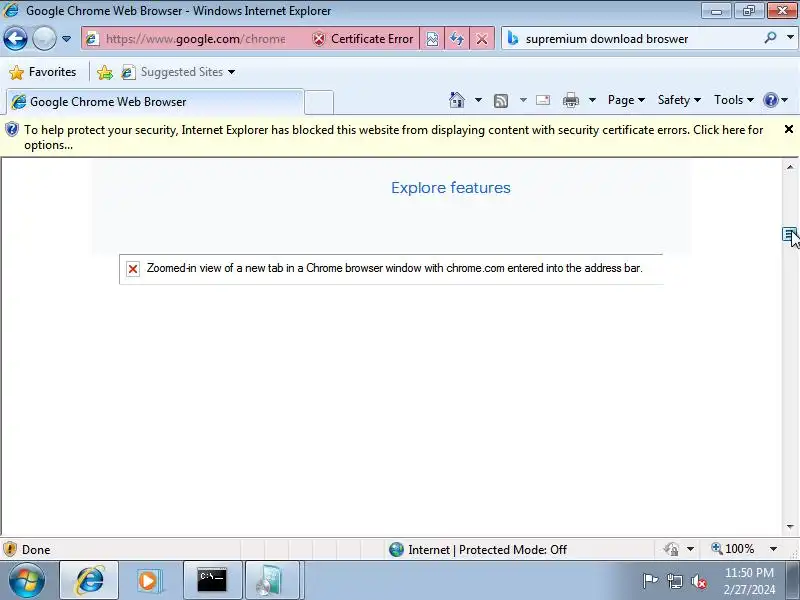Expand the Print options dropdown arrow

coord(592,100)
